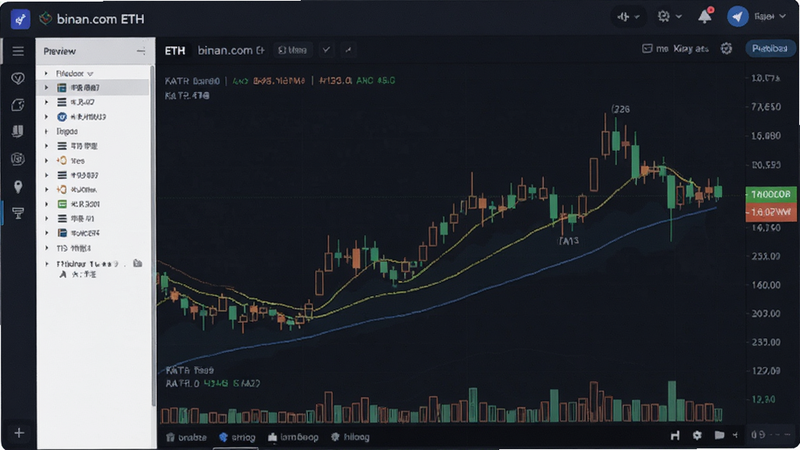The width and height of the screenshot is (800, 450).
Task: Click the gear icon in bottom chart bar
Action: tap(697, 435)
